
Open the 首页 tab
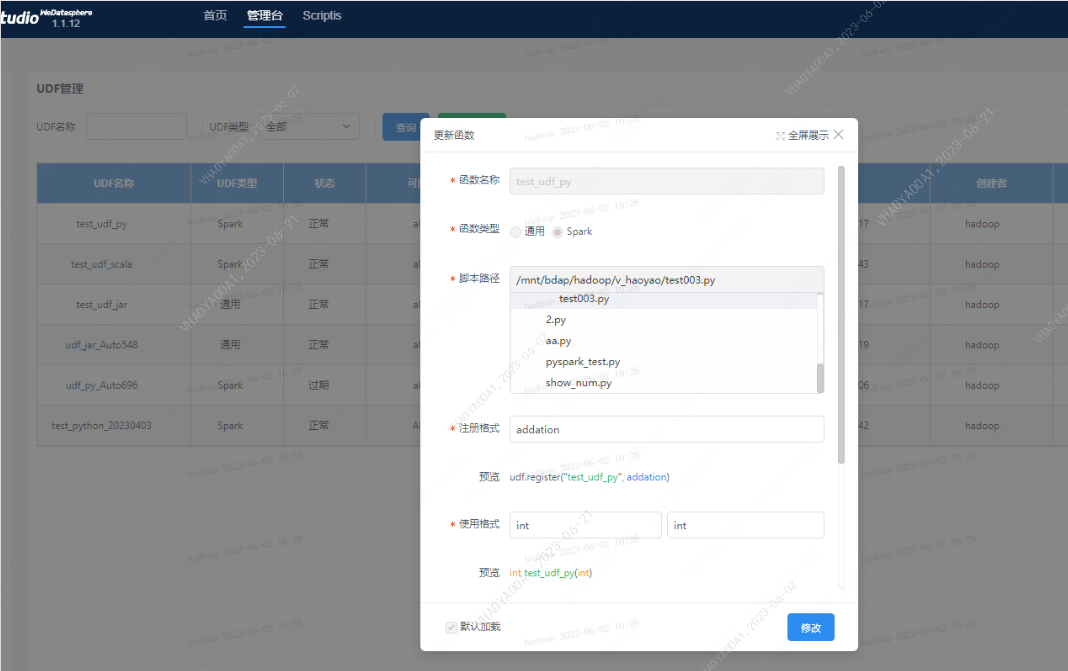point(215,16)
